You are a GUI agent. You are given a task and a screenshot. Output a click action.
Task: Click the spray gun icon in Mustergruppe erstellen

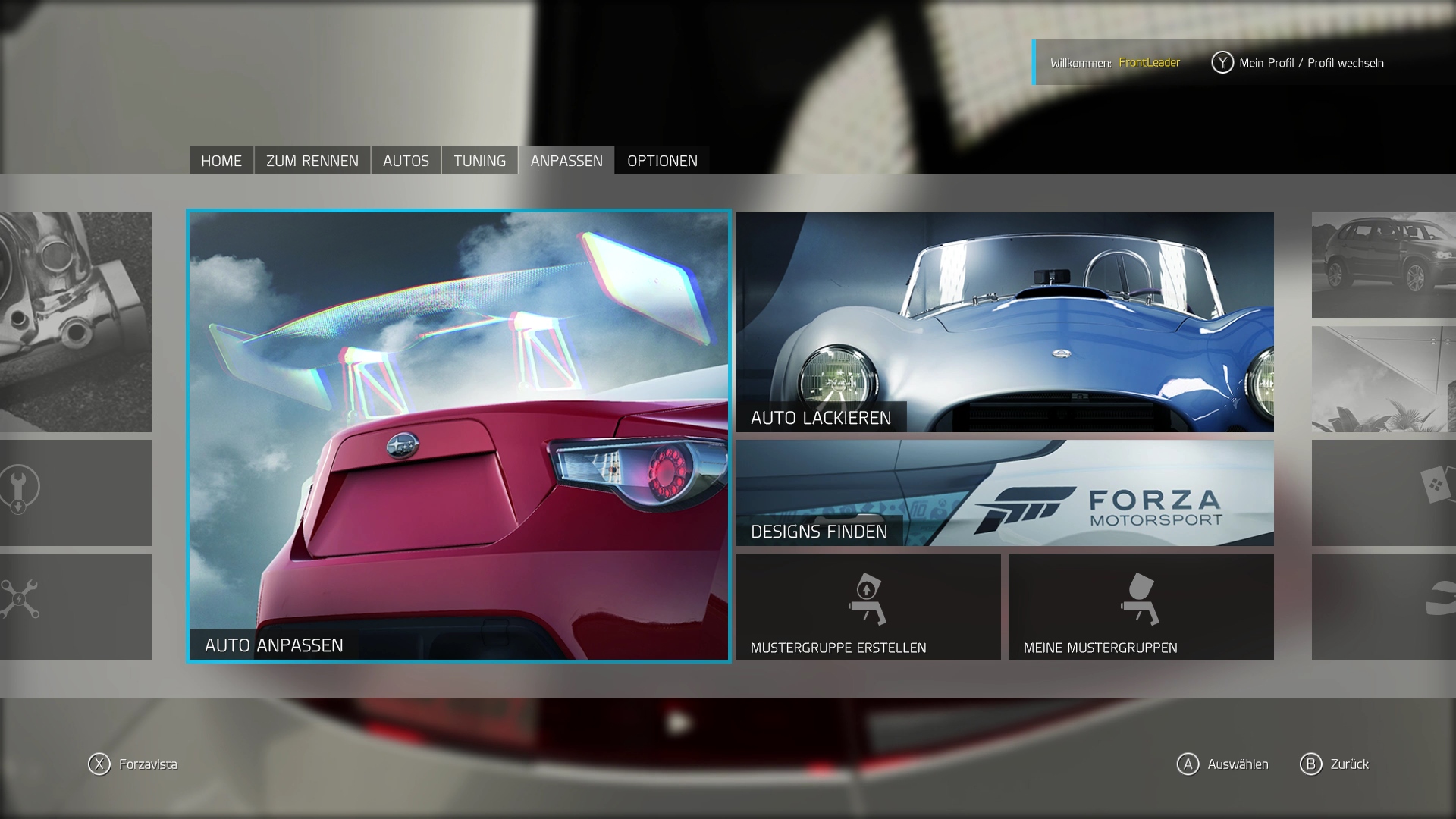pyautogui.click(x=868, y=599)
